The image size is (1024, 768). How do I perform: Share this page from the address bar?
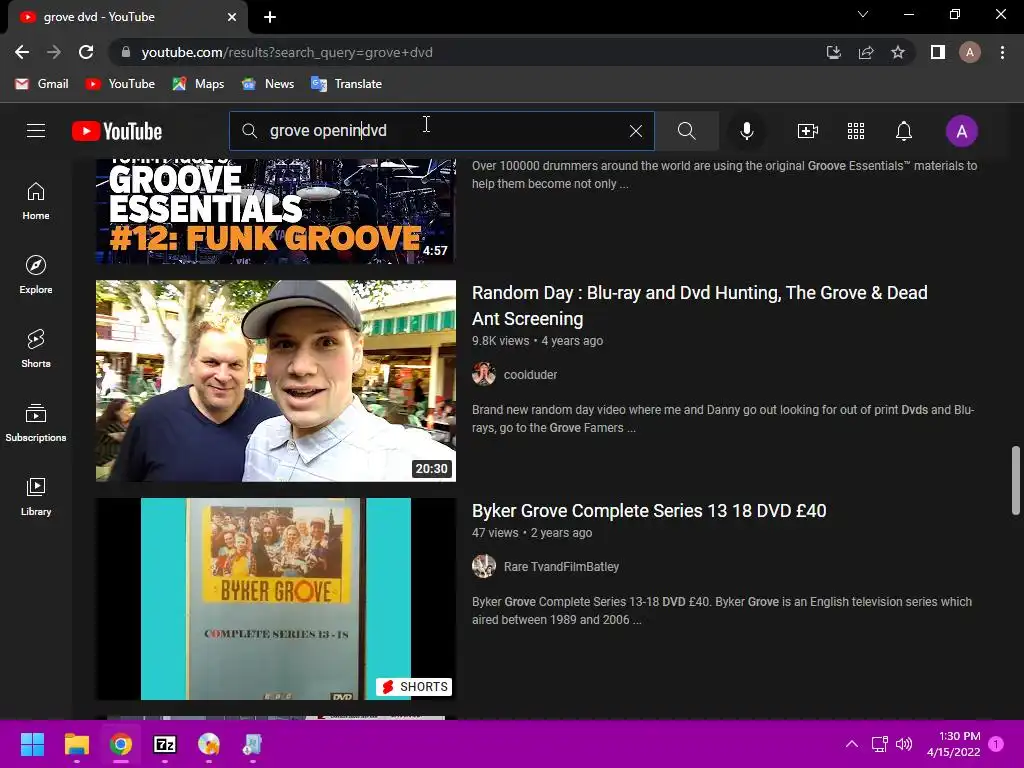[x=866, y=52]
